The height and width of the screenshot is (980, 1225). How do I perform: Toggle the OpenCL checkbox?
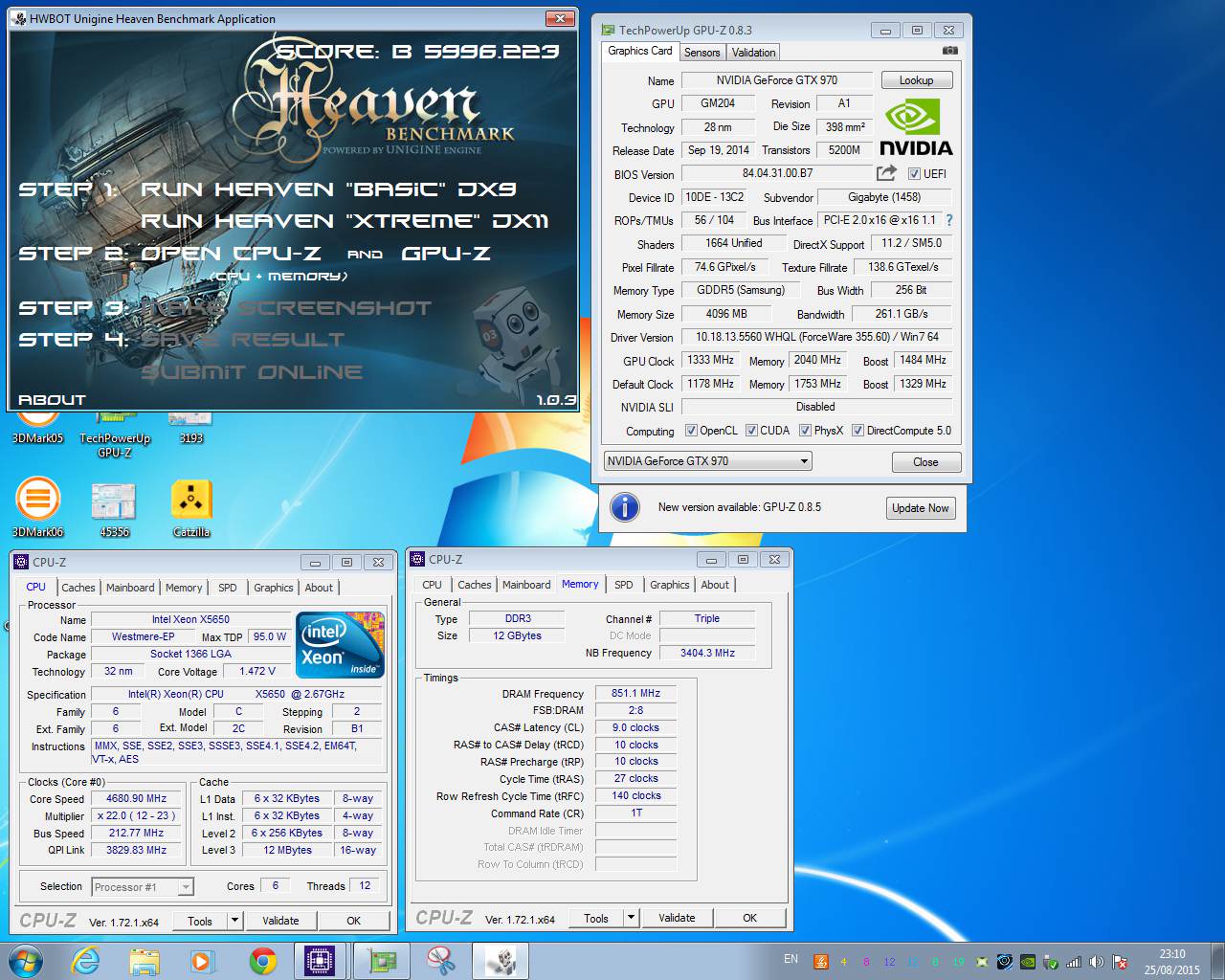(x=691, y=431)
